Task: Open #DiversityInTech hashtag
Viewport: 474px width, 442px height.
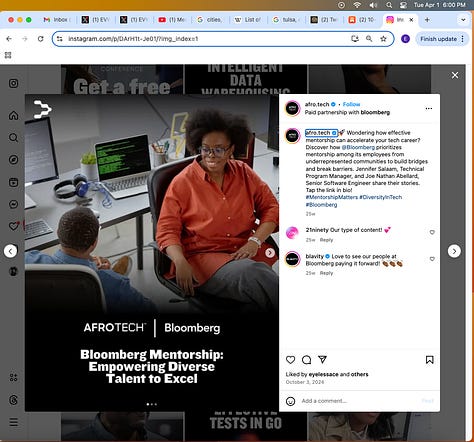Action: point(380,197)
